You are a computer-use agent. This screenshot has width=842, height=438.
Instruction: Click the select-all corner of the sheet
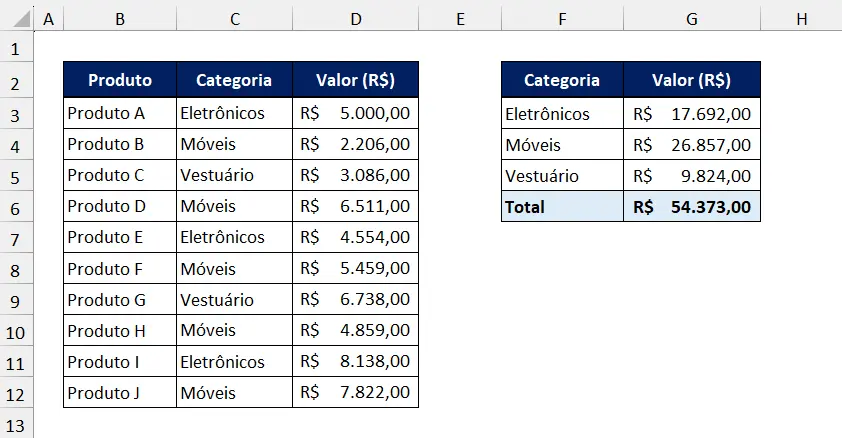(x=16, y=18)
